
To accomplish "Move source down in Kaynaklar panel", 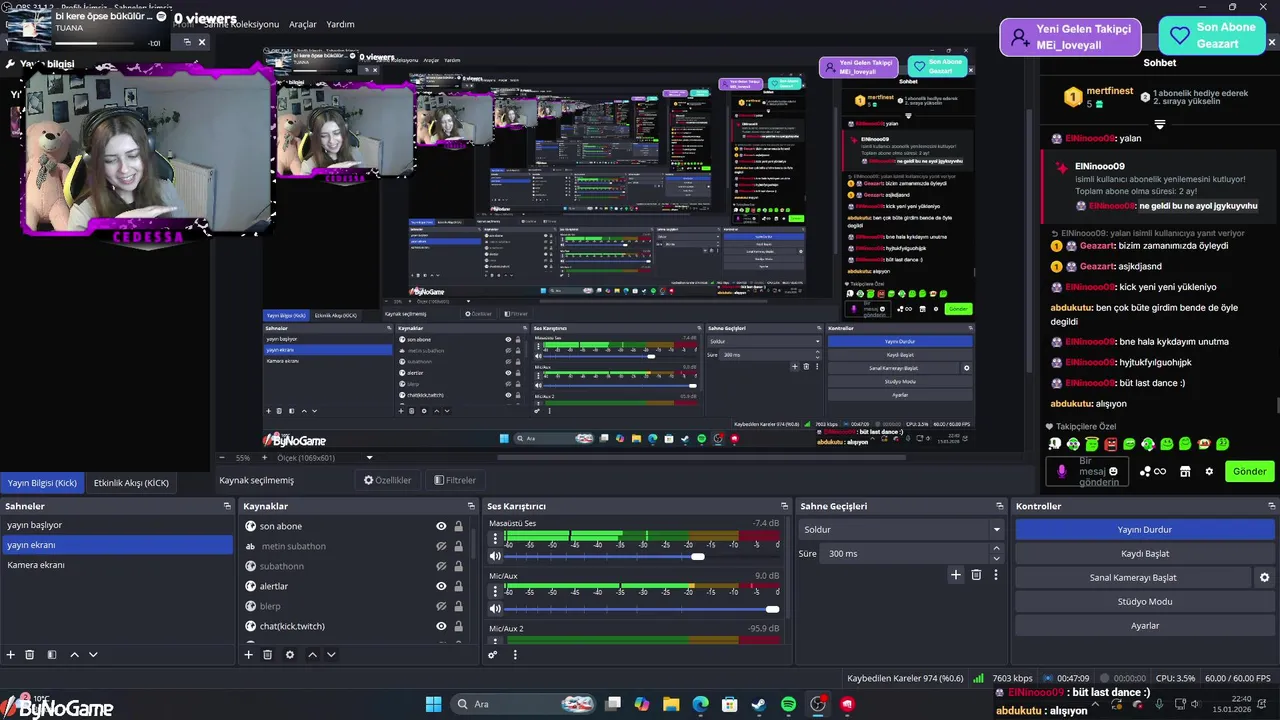I will [x=331, y=655].
